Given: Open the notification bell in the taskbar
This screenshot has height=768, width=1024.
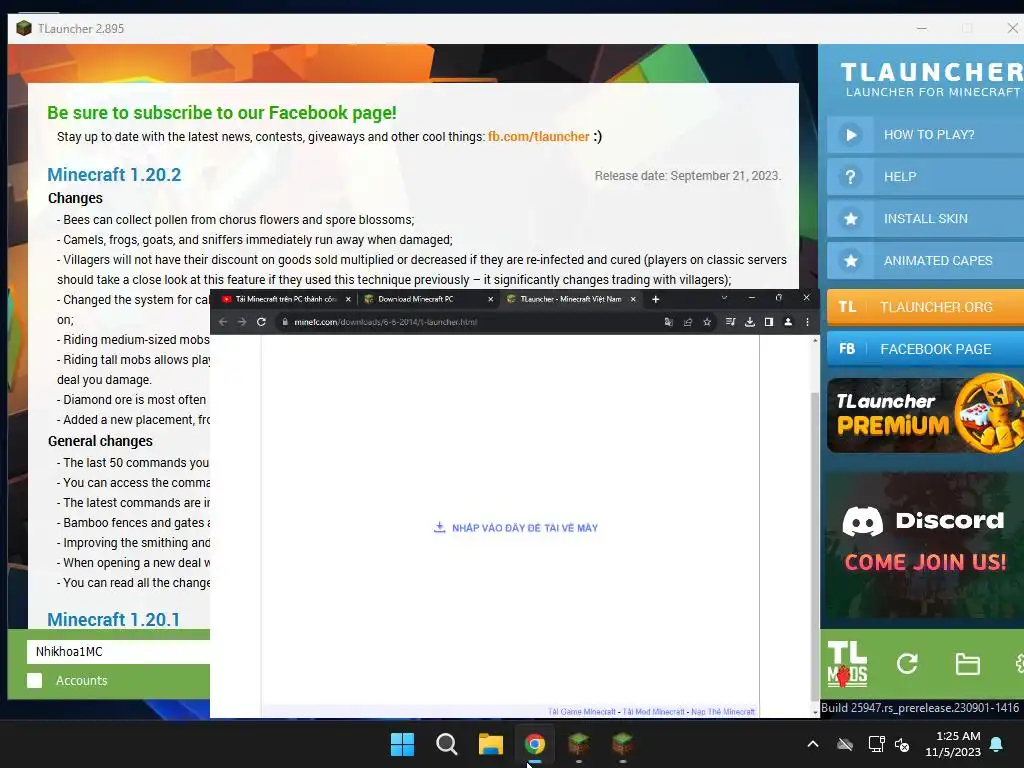Looking at the screenshot, I should (x=997, y=744).
